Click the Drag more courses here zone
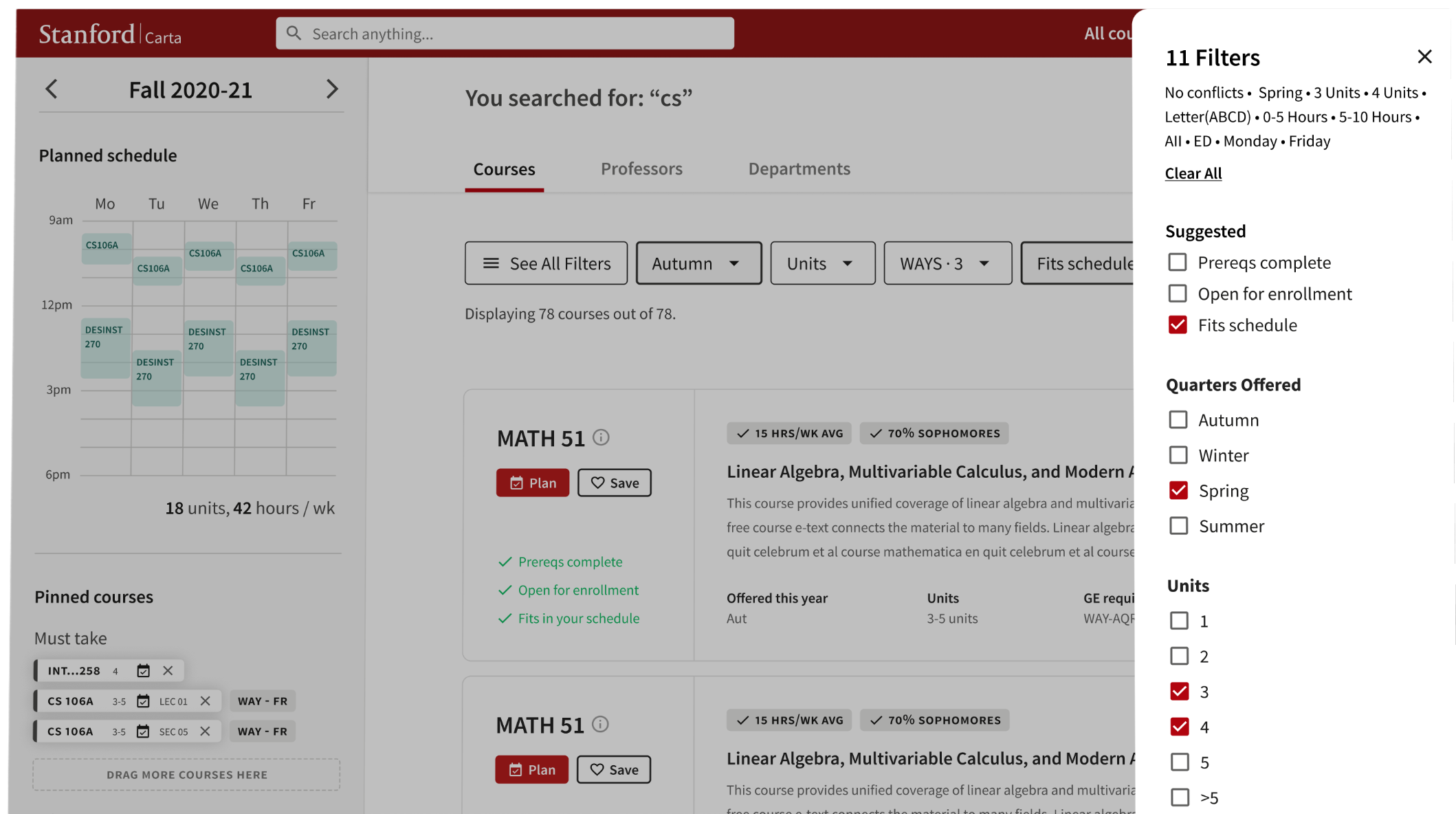1456x814 pixels. tap(186, 775)
